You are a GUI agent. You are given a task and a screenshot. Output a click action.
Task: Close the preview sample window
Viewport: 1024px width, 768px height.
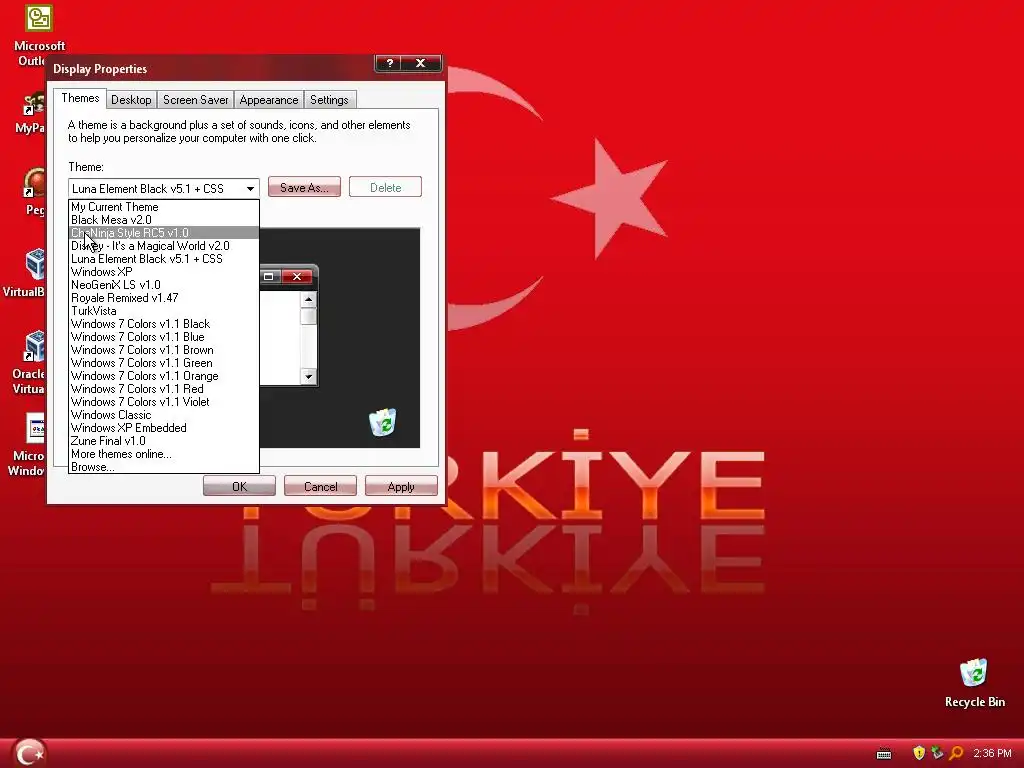click(x=297, y=276)
